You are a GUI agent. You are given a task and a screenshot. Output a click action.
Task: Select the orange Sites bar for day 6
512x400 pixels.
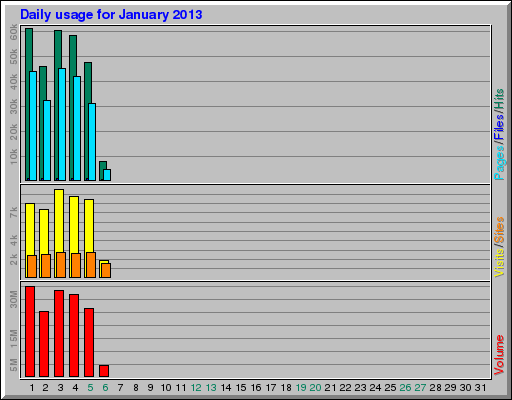106,270
